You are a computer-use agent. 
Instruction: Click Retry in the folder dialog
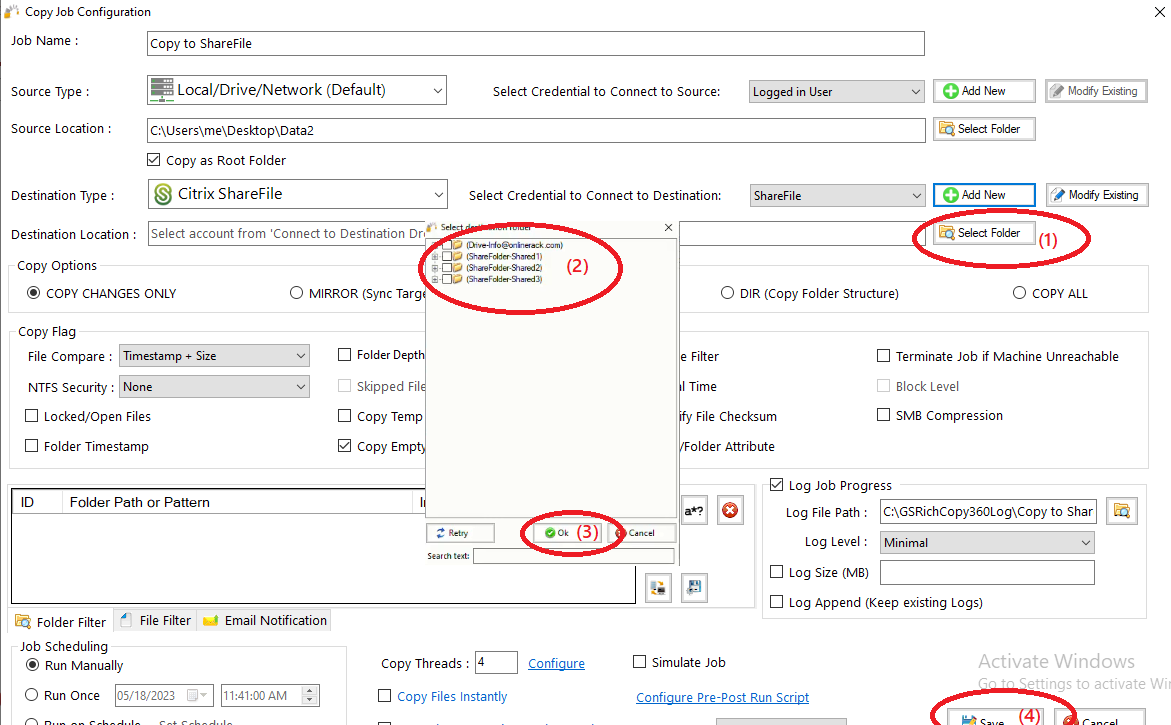461,533
